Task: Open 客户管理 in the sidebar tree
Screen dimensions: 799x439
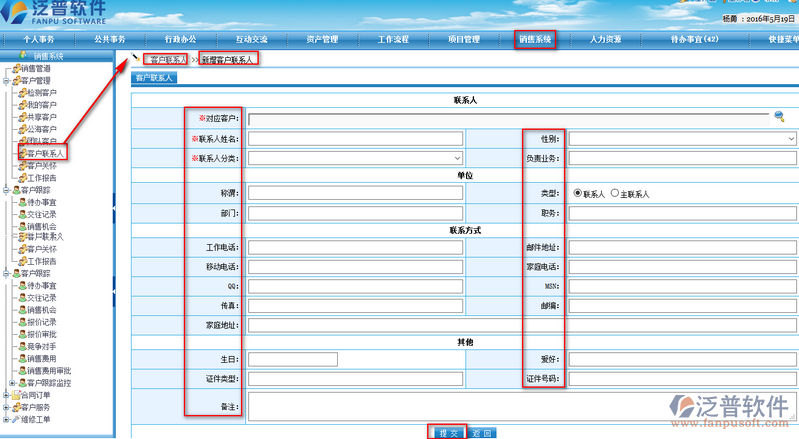Action: pyautogui.click(x=36, y=80)
